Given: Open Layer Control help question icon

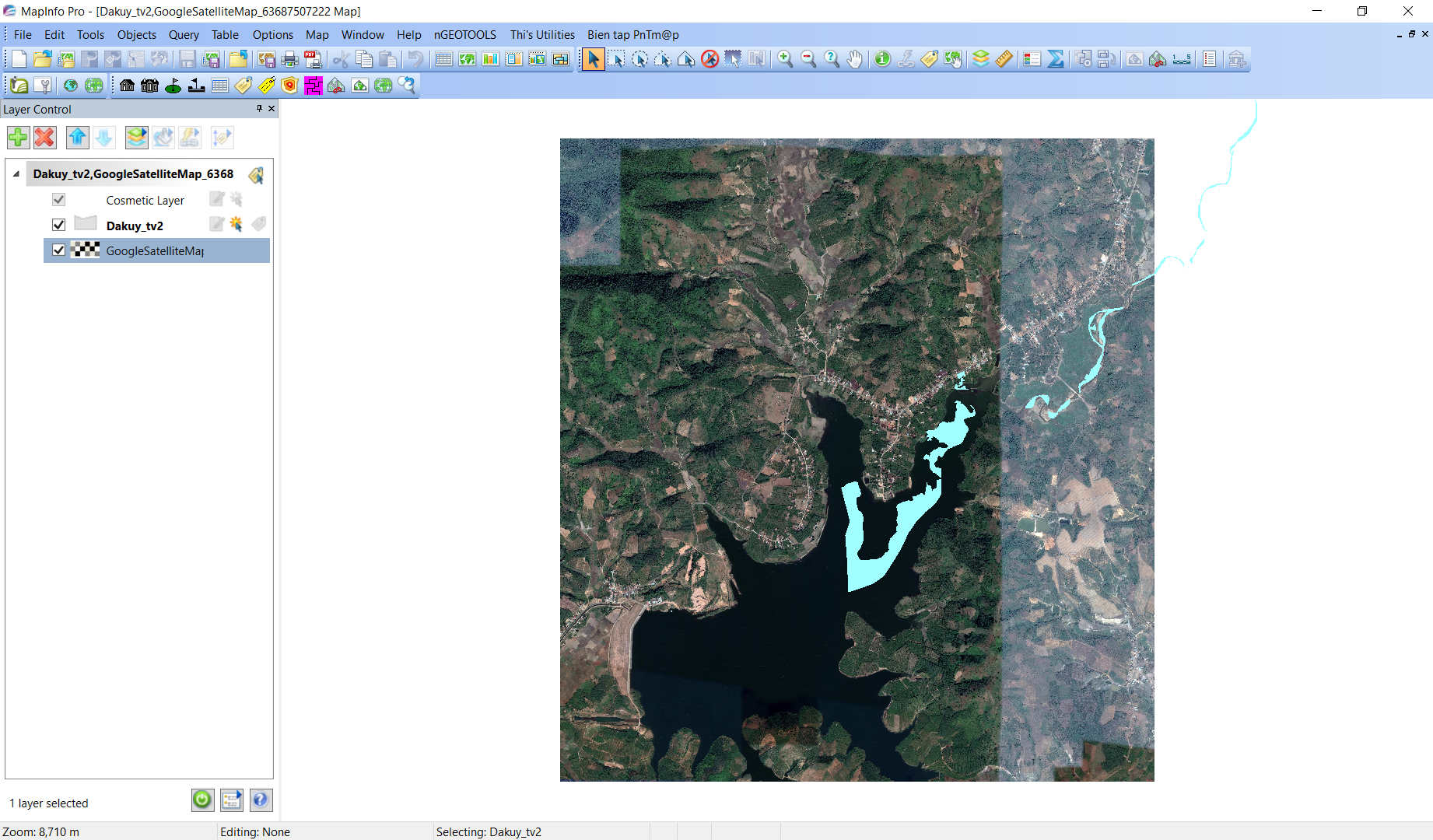Looking at the screenshot, I should tap(261, 800).
